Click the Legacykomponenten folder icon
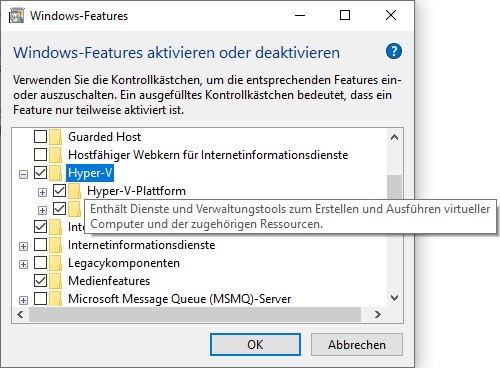 click(x=55, y=263)
